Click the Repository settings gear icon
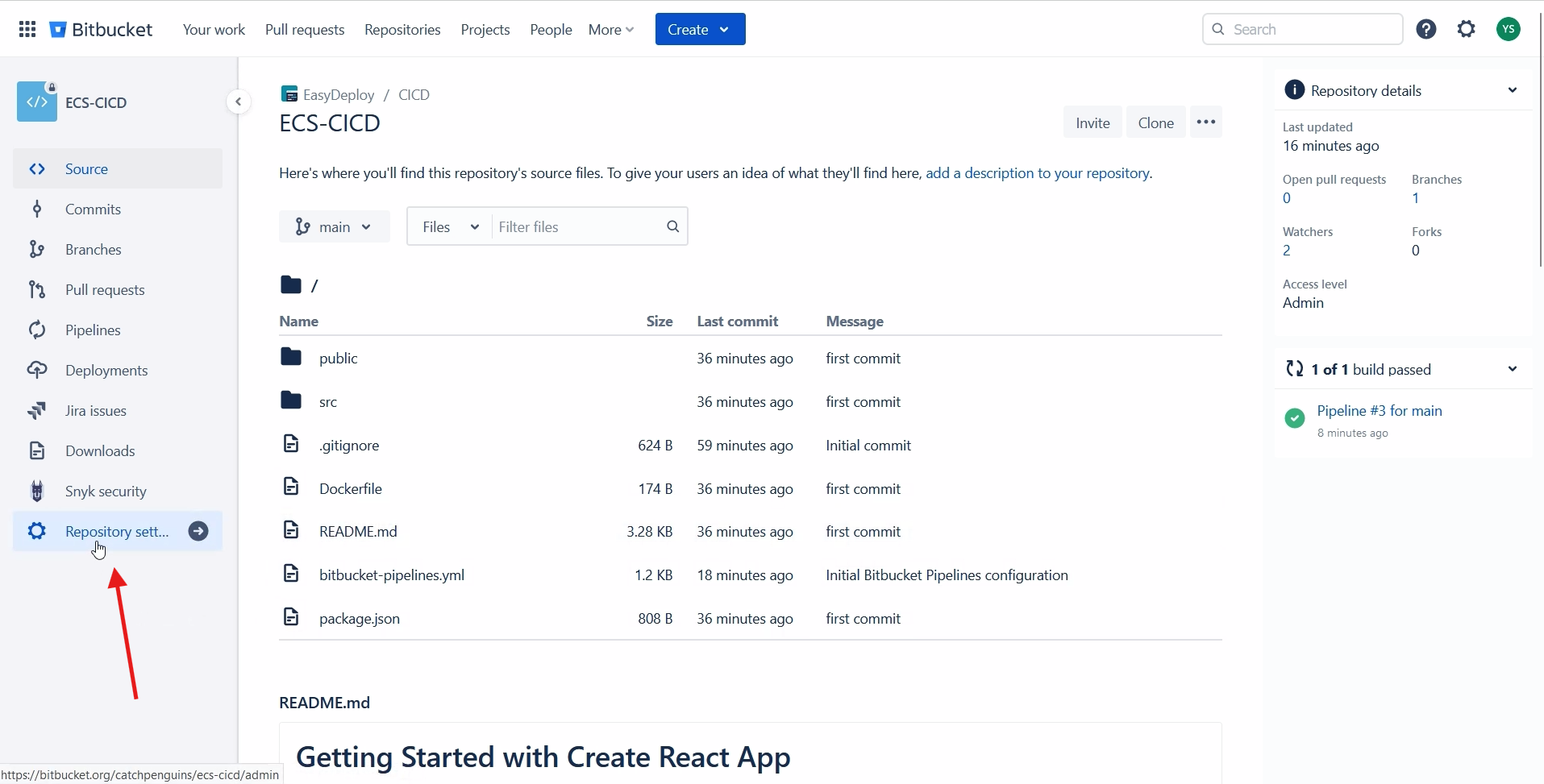 click(x=37, y=532)
